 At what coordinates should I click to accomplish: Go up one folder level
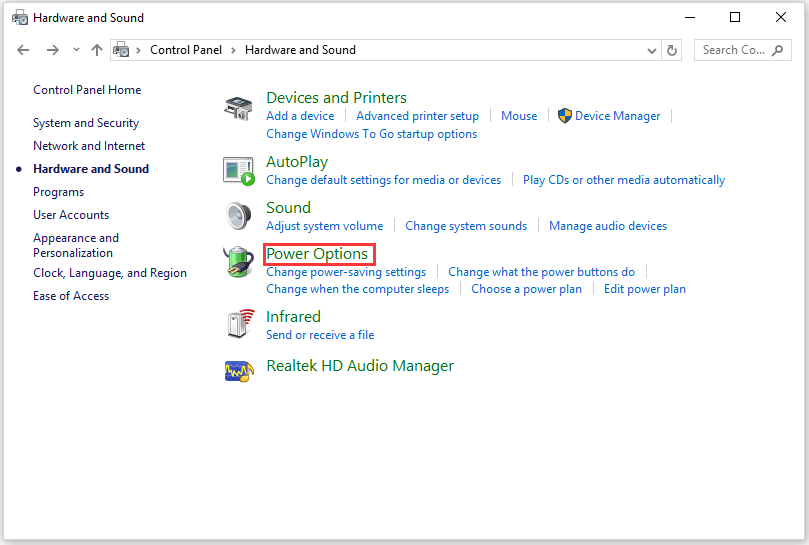[97, 50]
